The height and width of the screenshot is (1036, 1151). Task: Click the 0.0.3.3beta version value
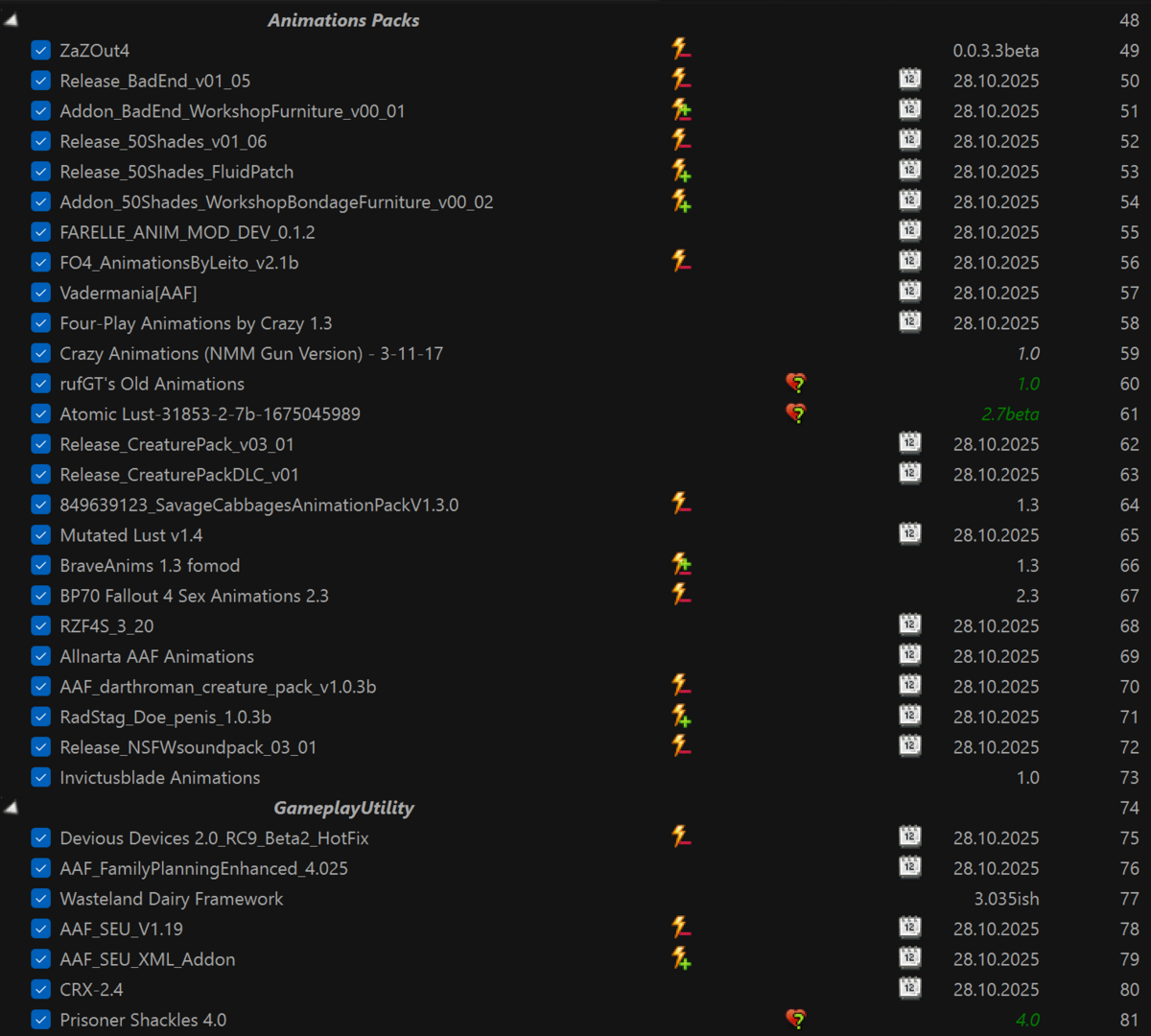[996, 51]
